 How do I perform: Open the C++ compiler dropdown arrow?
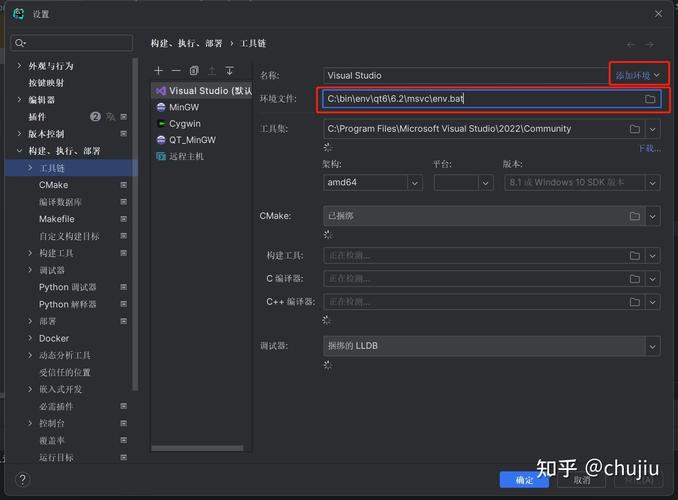(x=652, y=301)
